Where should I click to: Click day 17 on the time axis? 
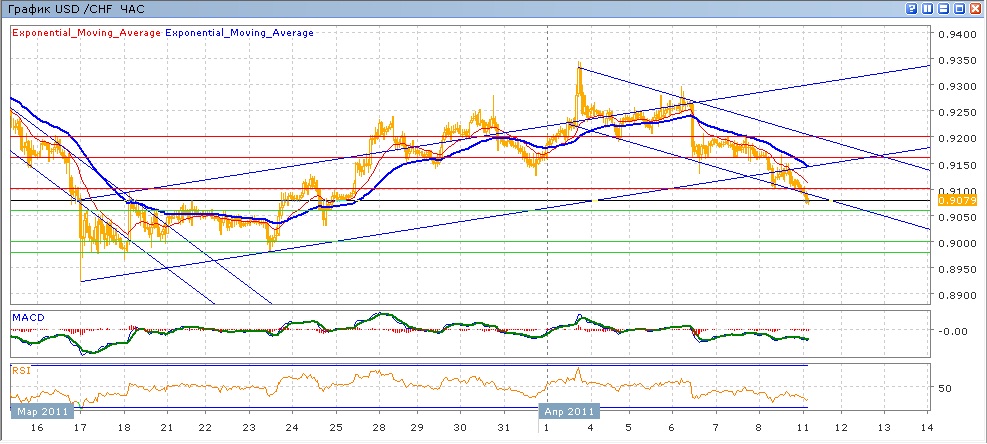[78, 427]
